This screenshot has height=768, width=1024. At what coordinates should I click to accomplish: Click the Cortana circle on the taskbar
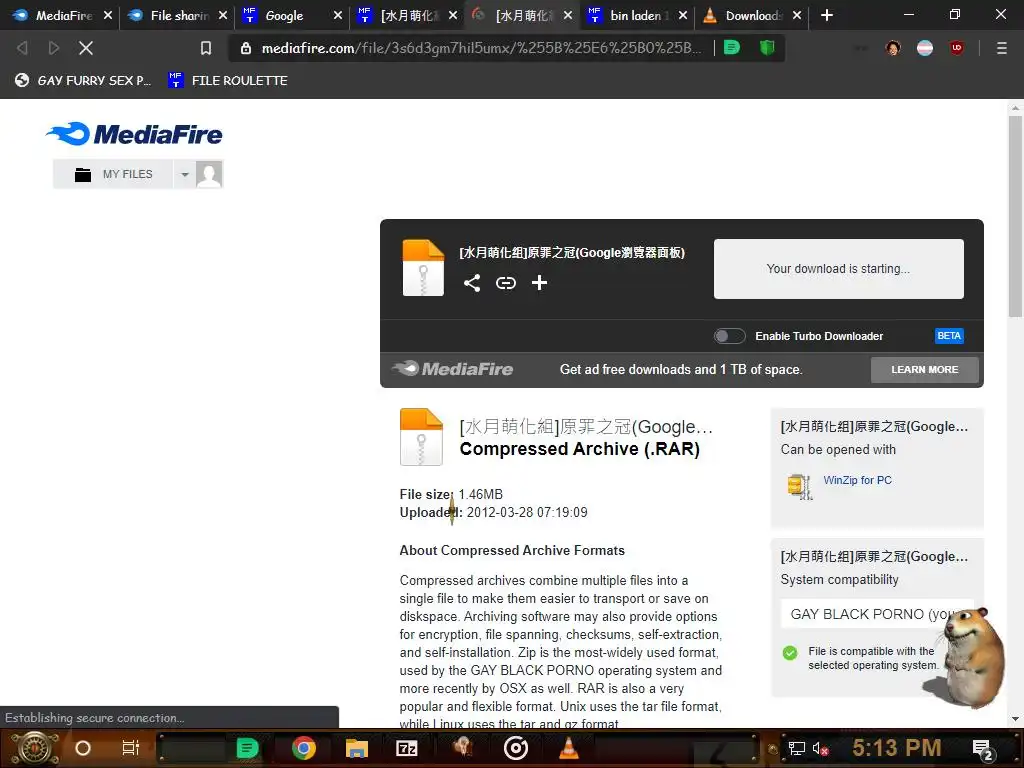pyautogui.click(x=82, y=748)
